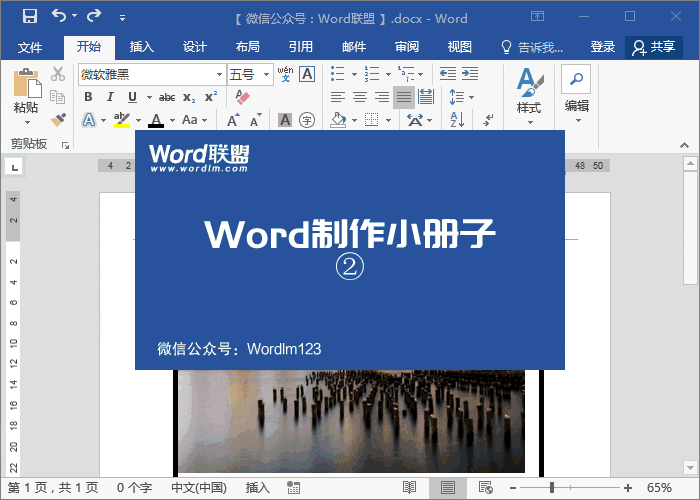Toggle bold formatting
Viewport: 700px width, 500px height.
(x=88, y=97)
